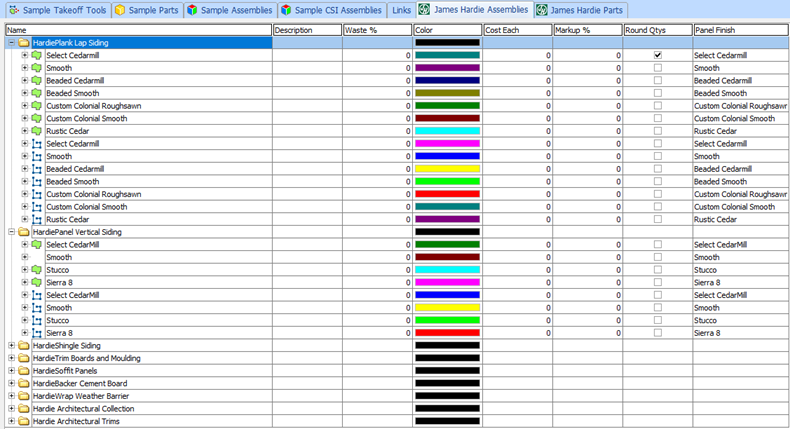Image resolution: width=790 pixels, height=429 pixels.
Task: Collapse the HardiePanel Vertical Siding folder
Action: point(11,232)
